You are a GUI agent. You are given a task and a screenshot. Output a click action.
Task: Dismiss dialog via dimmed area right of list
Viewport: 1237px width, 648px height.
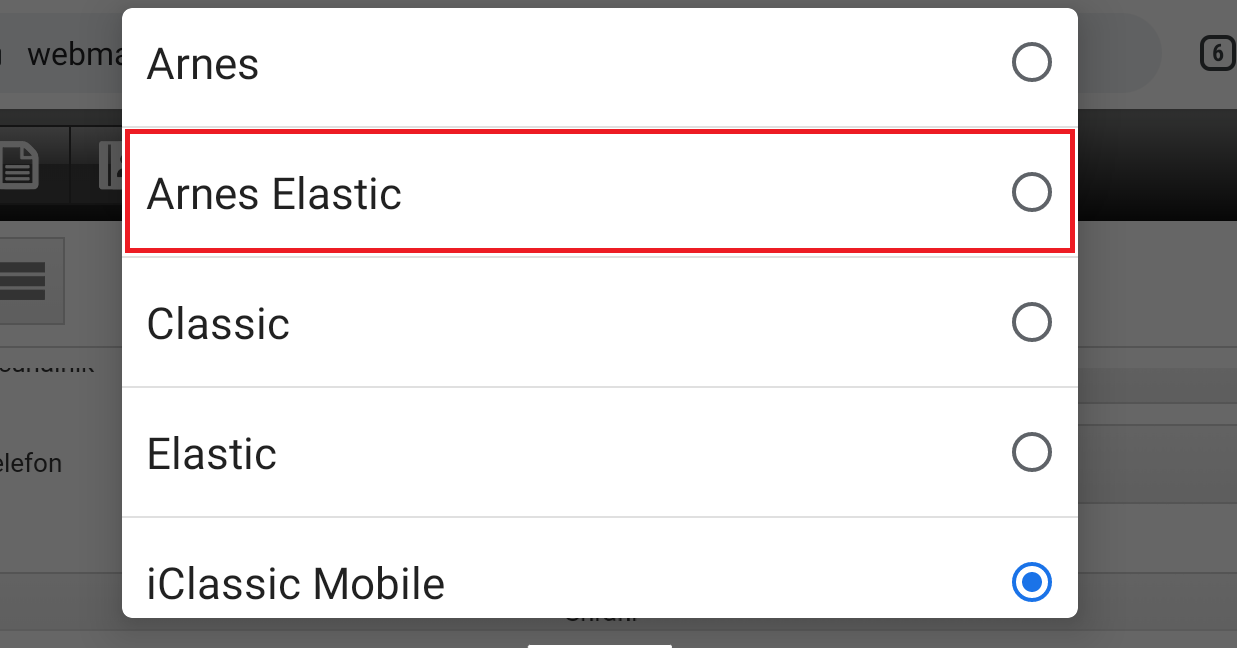point(1157,300)
